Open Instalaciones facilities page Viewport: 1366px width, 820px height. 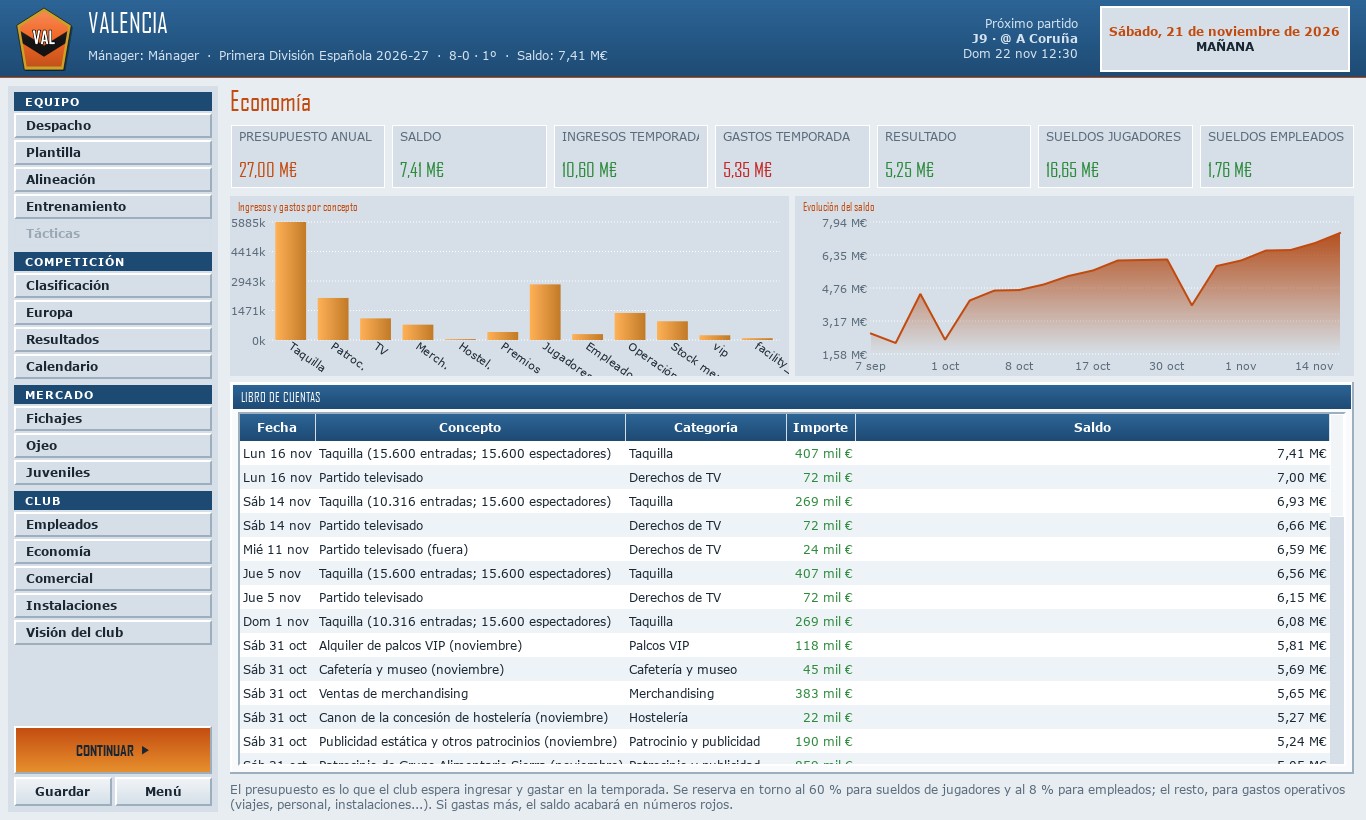(113, 606)
